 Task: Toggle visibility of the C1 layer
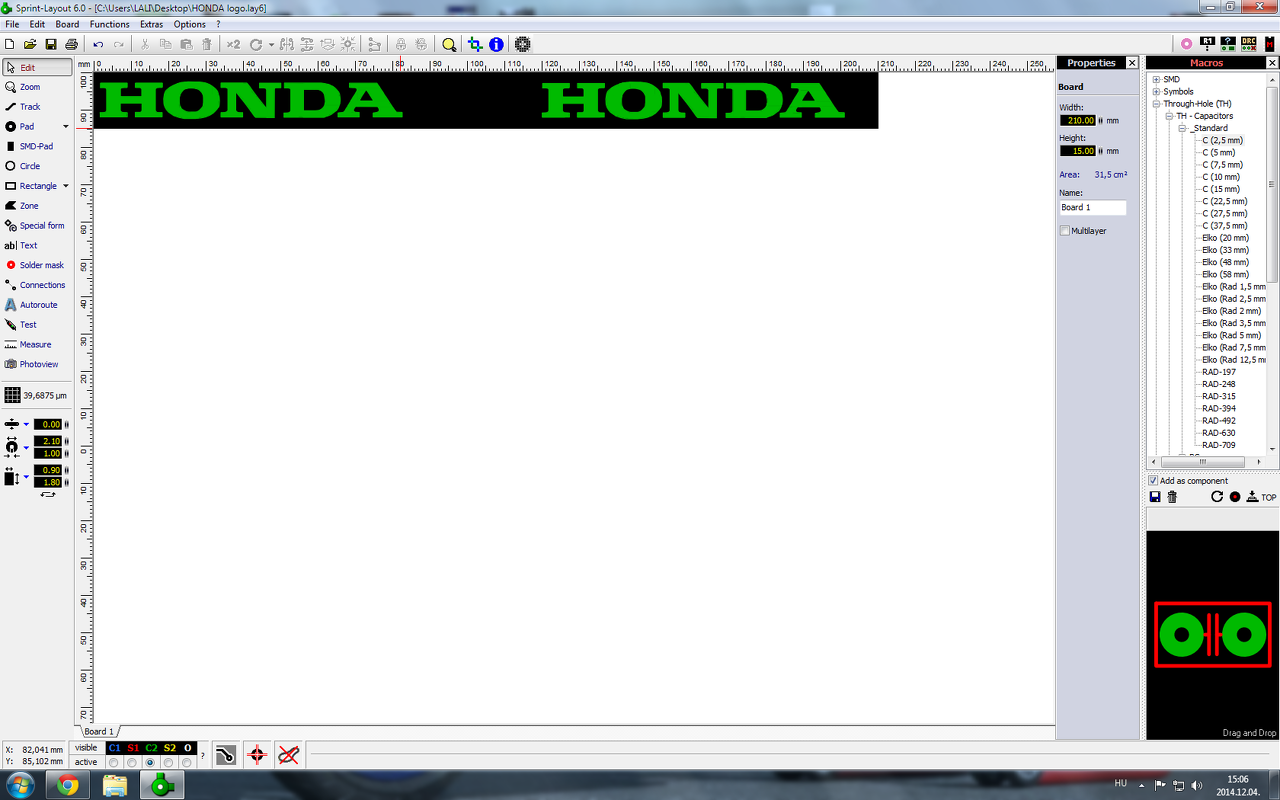pyautogui.click(x=114, y=748)
